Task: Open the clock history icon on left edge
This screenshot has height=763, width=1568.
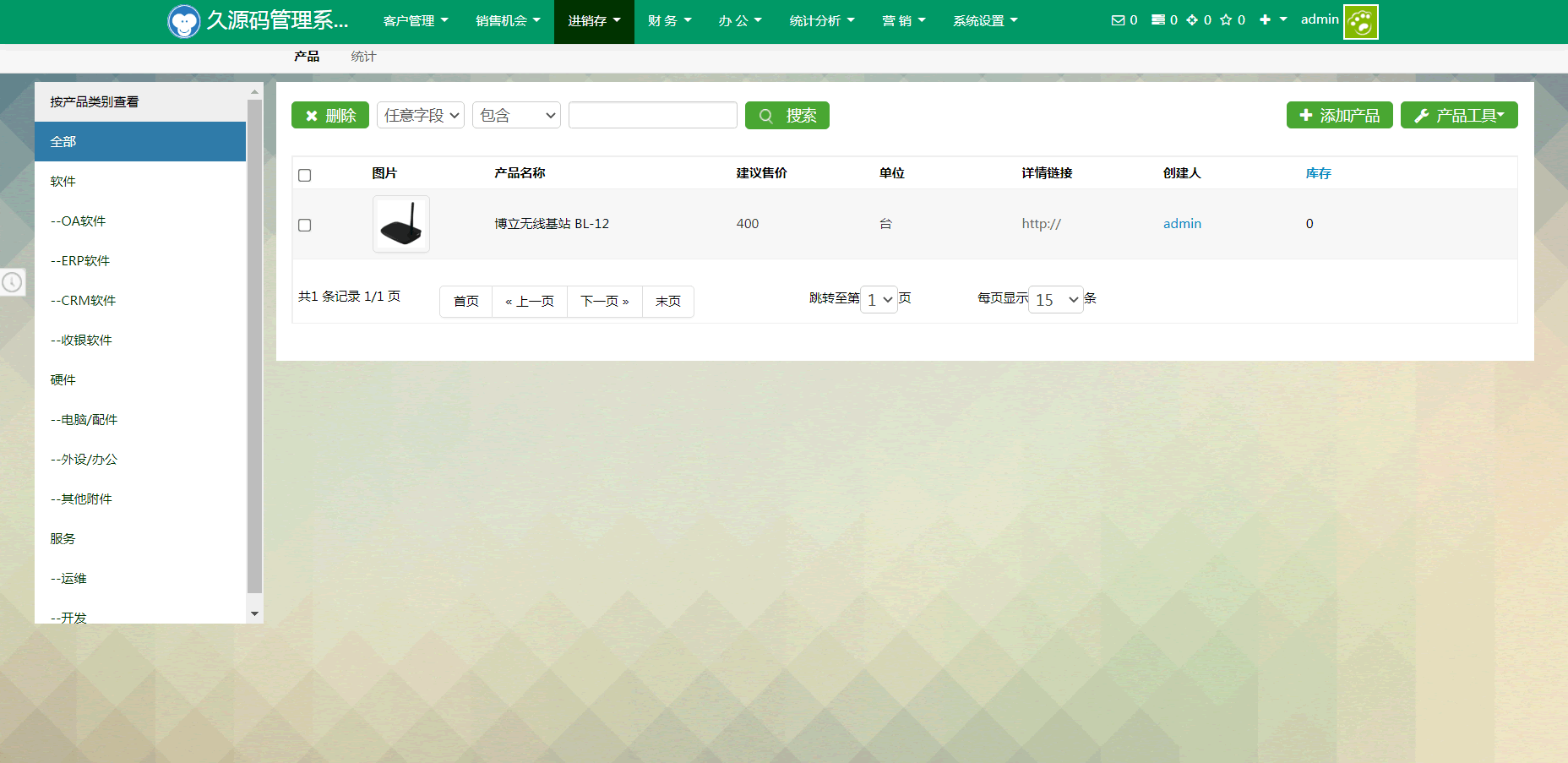Action: point(12,282)
